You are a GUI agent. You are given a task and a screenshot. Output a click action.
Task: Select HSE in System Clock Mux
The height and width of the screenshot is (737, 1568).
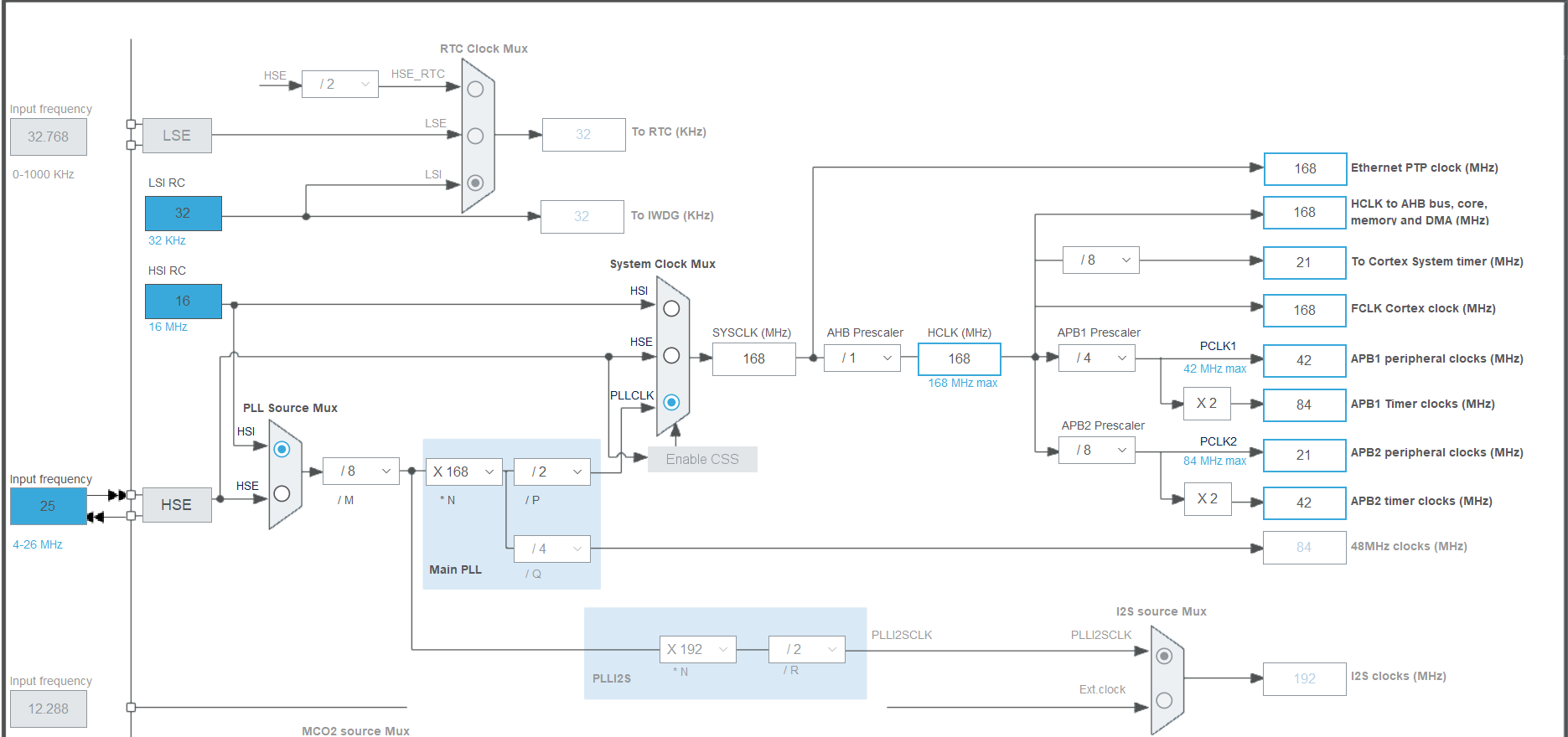(x=671, y=356)
